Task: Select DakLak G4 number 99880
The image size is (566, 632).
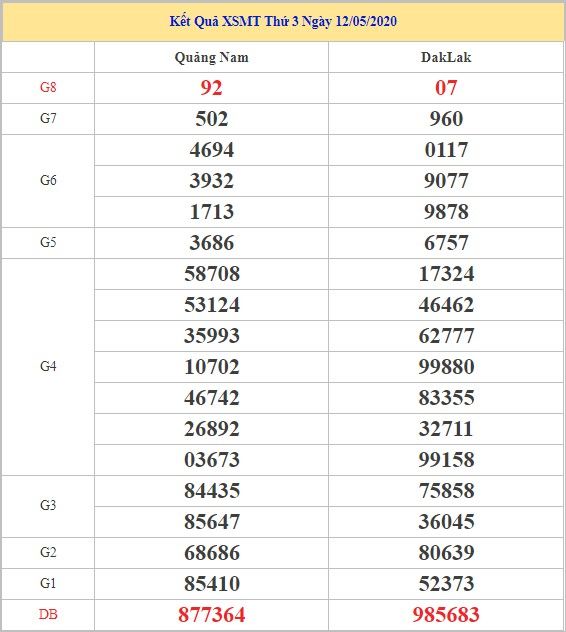Action: tap(446, 367)
